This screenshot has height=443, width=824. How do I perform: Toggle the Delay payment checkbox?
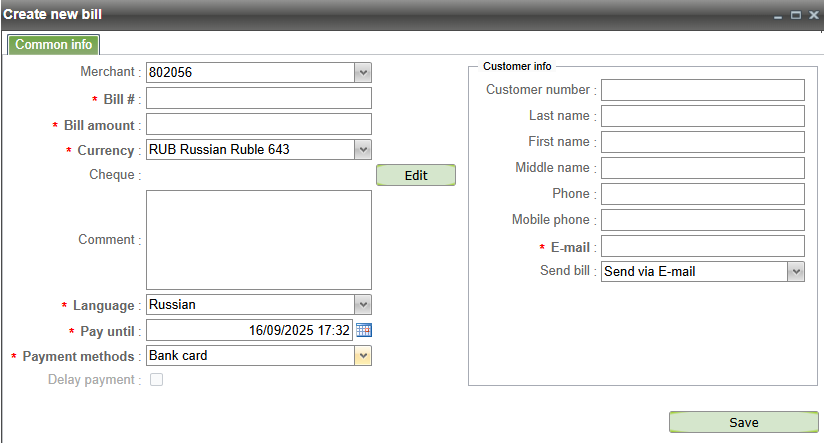click(x=156, y=380)
